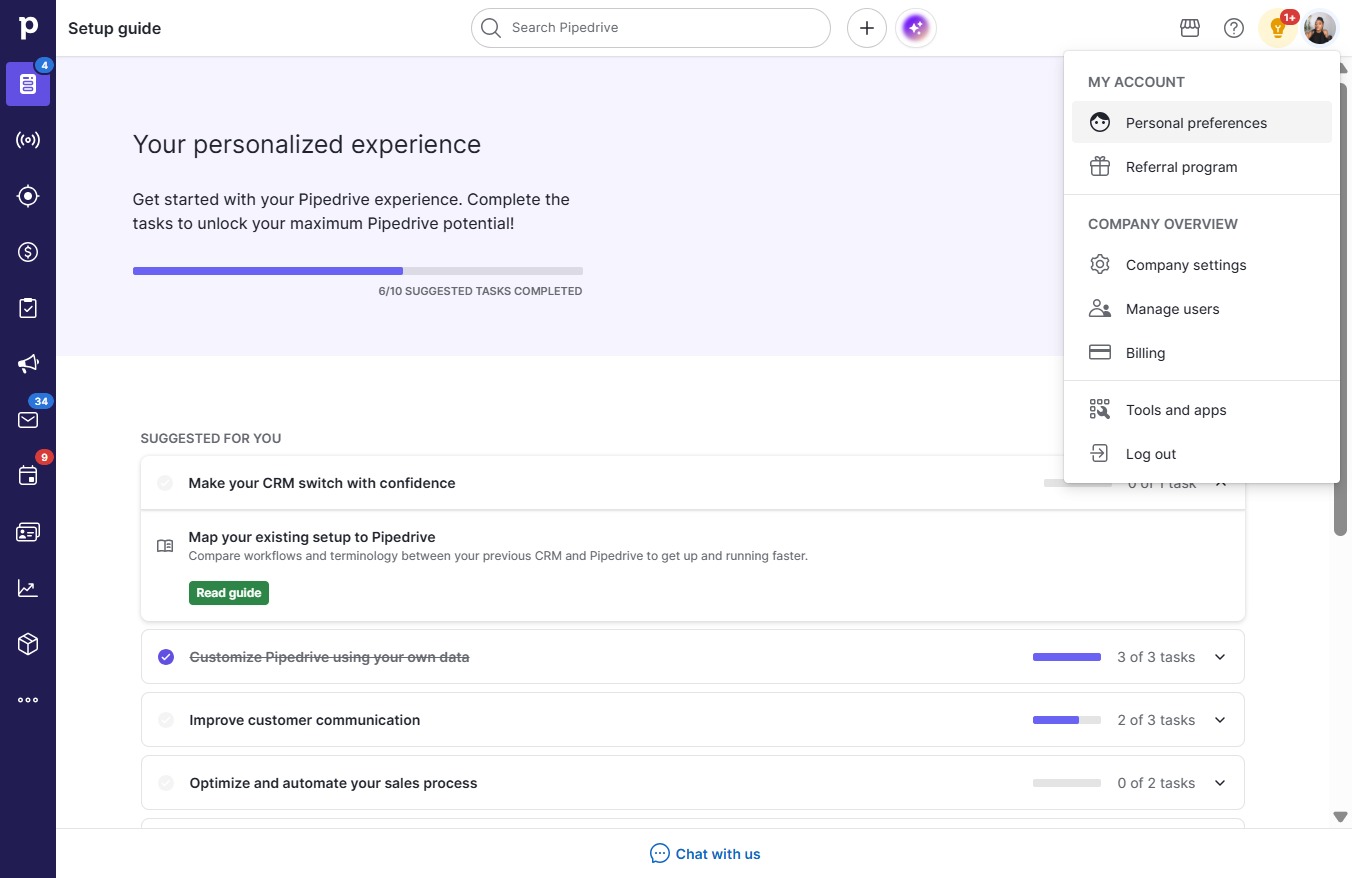Open Contacts card sidebar icon
The height and width of the screenshot is (878, 1352).
pyautogui.click(x=28, y=532)
